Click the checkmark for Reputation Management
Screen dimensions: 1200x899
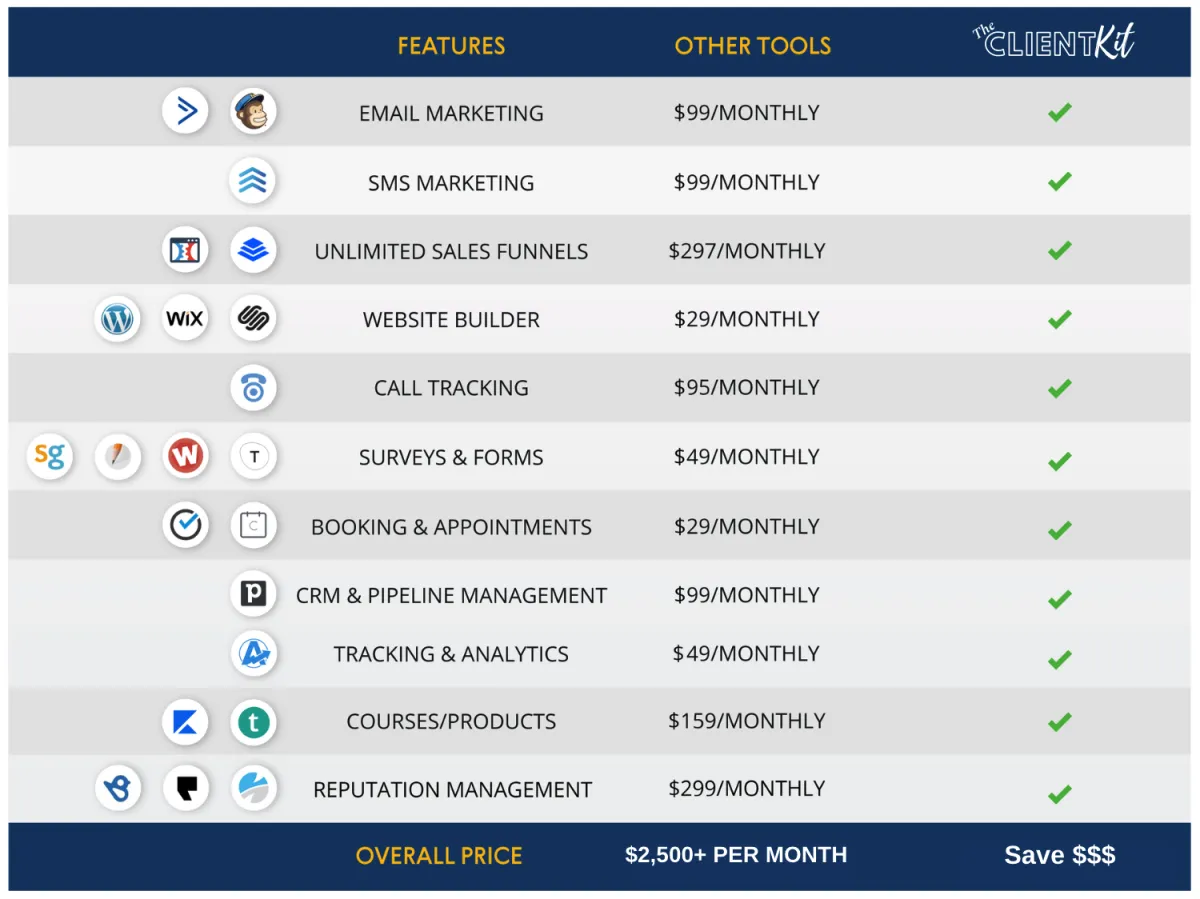(x=1060, y=794)
